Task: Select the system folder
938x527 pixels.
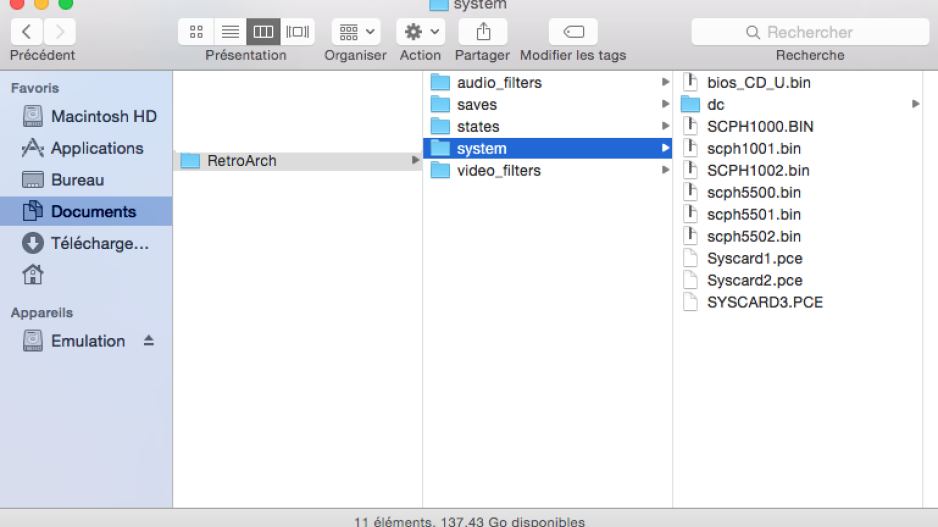Action: pos(547,148)
